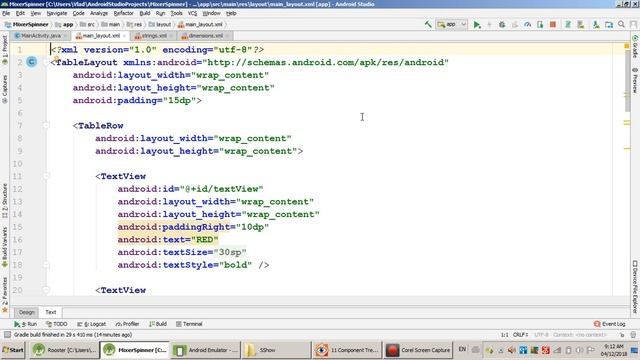Open the Terminal tool window
The image size is (640, 360).
[x=189, y=324]
